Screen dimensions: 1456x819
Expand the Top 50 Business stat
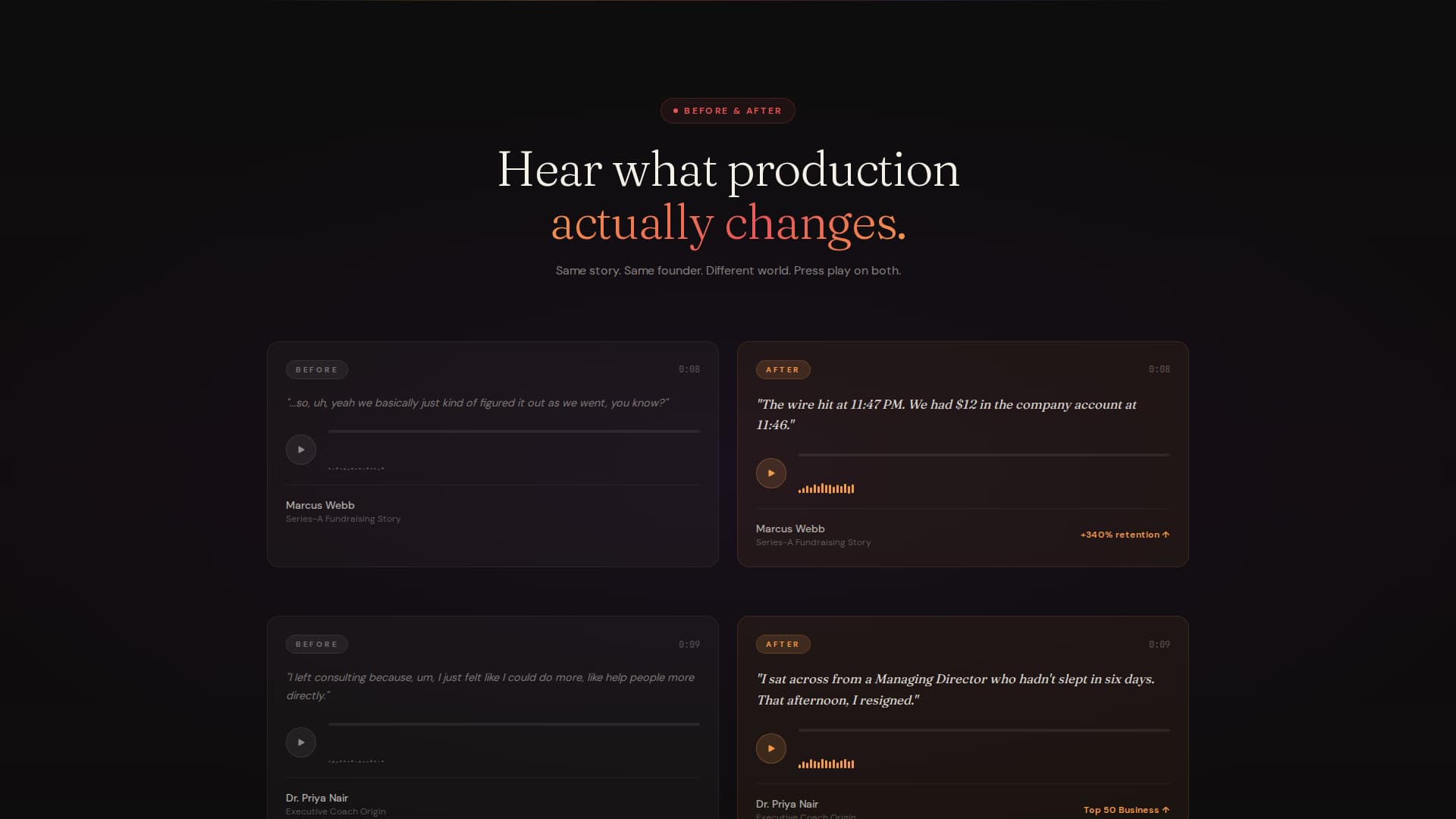click(x=1128, y=809)
